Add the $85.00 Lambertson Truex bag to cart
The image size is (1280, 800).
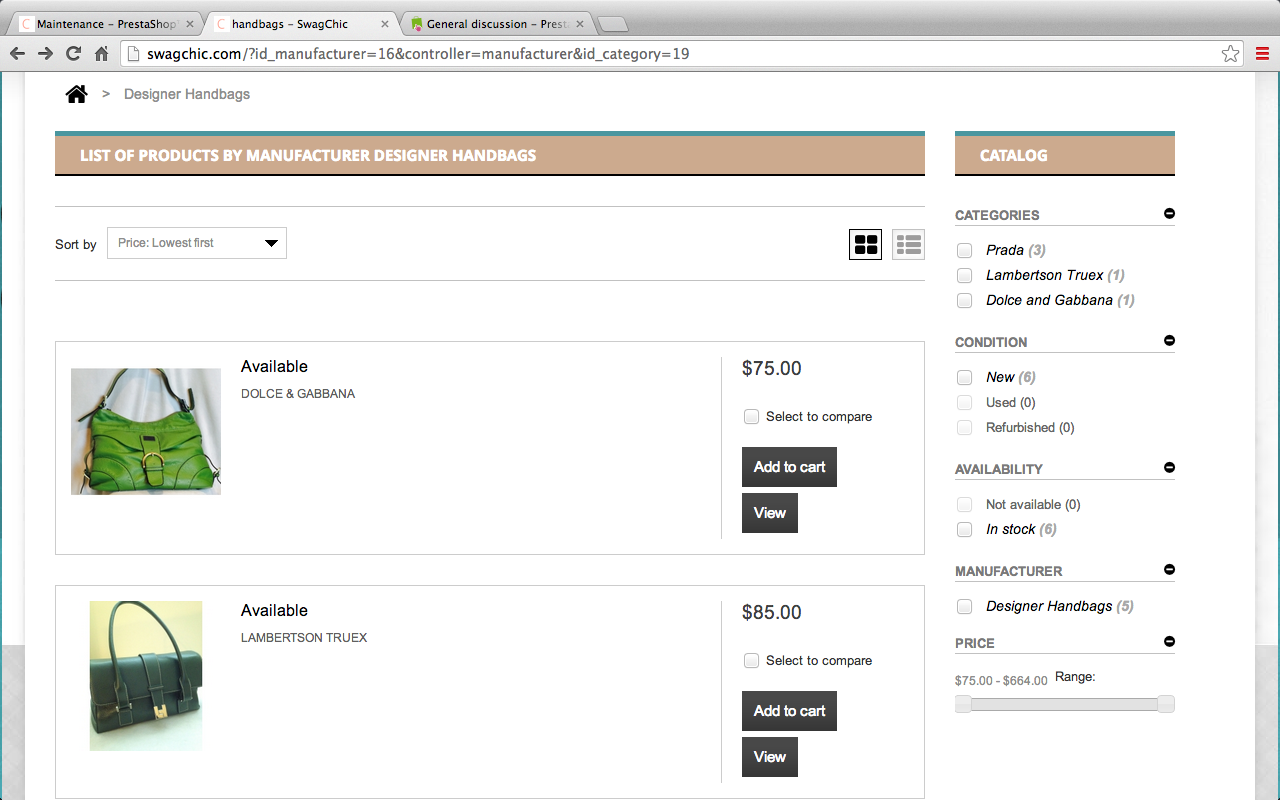click(x=789, y=711)
